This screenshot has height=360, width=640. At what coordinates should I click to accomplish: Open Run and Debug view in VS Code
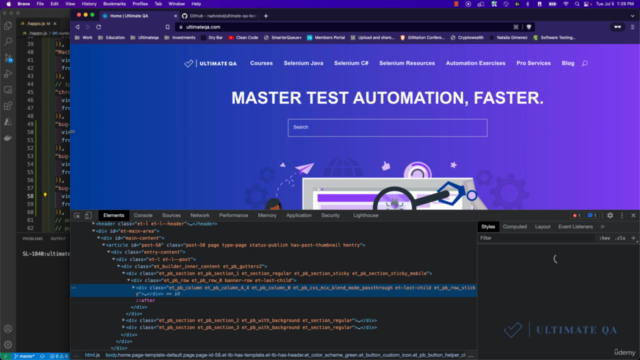(x=8, y=74)
